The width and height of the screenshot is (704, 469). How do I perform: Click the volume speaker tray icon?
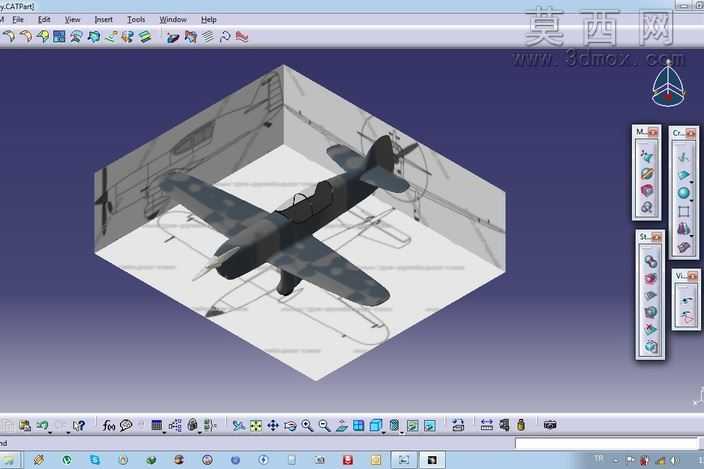(x=673, y=460)
